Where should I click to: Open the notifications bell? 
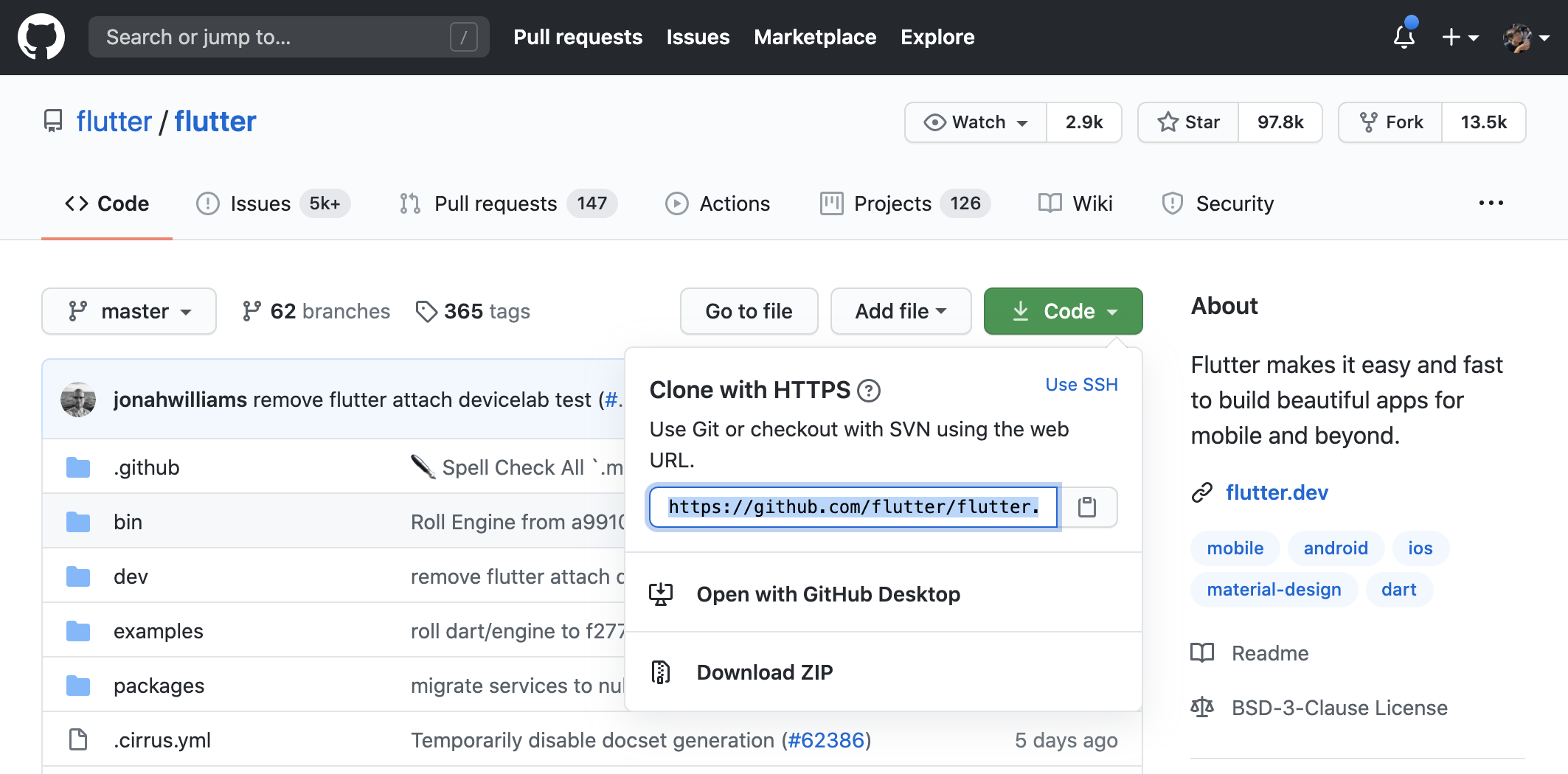[x=1404, y=36]
